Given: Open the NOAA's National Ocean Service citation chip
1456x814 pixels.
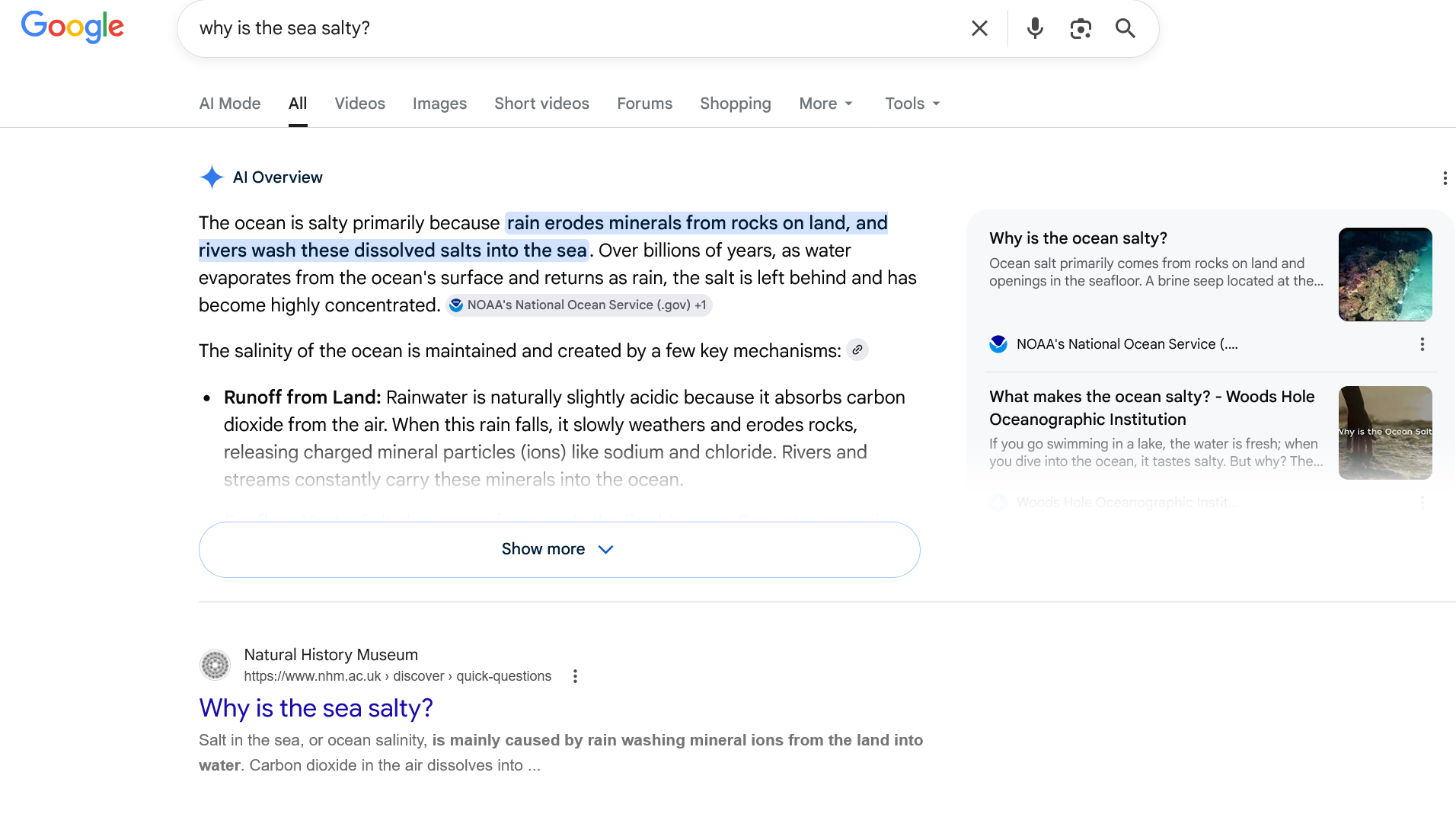Looking at the screenshot, I should [579, 305].
